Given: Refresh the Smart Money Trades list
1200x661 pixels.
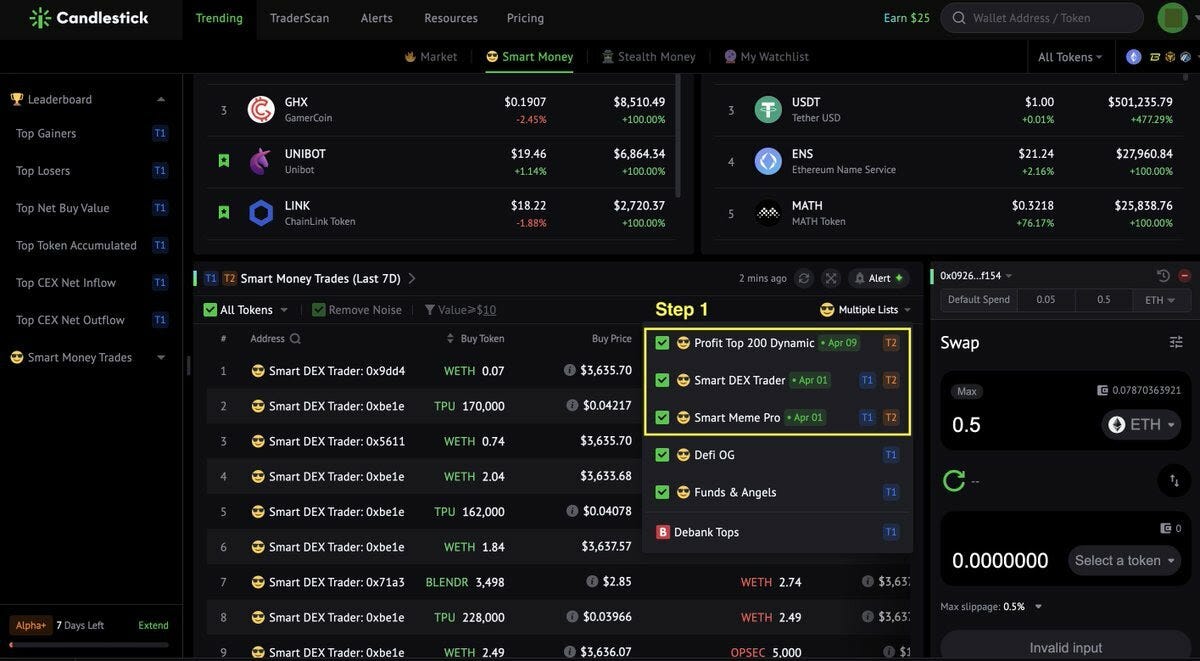Looking at the screenshot, I should (x=803, y=278).
